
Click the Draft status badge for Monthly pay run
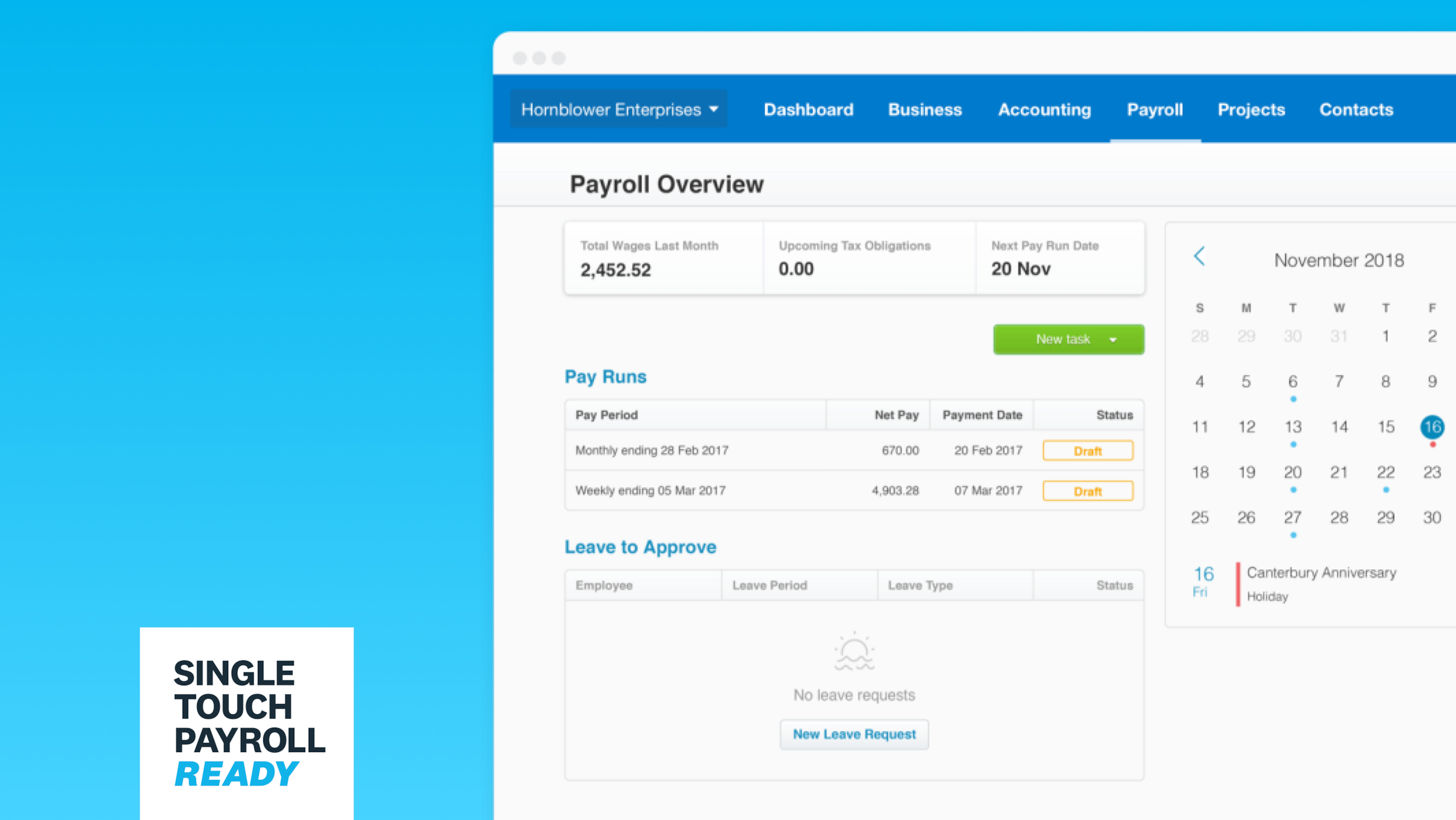tap(1088, 451)
